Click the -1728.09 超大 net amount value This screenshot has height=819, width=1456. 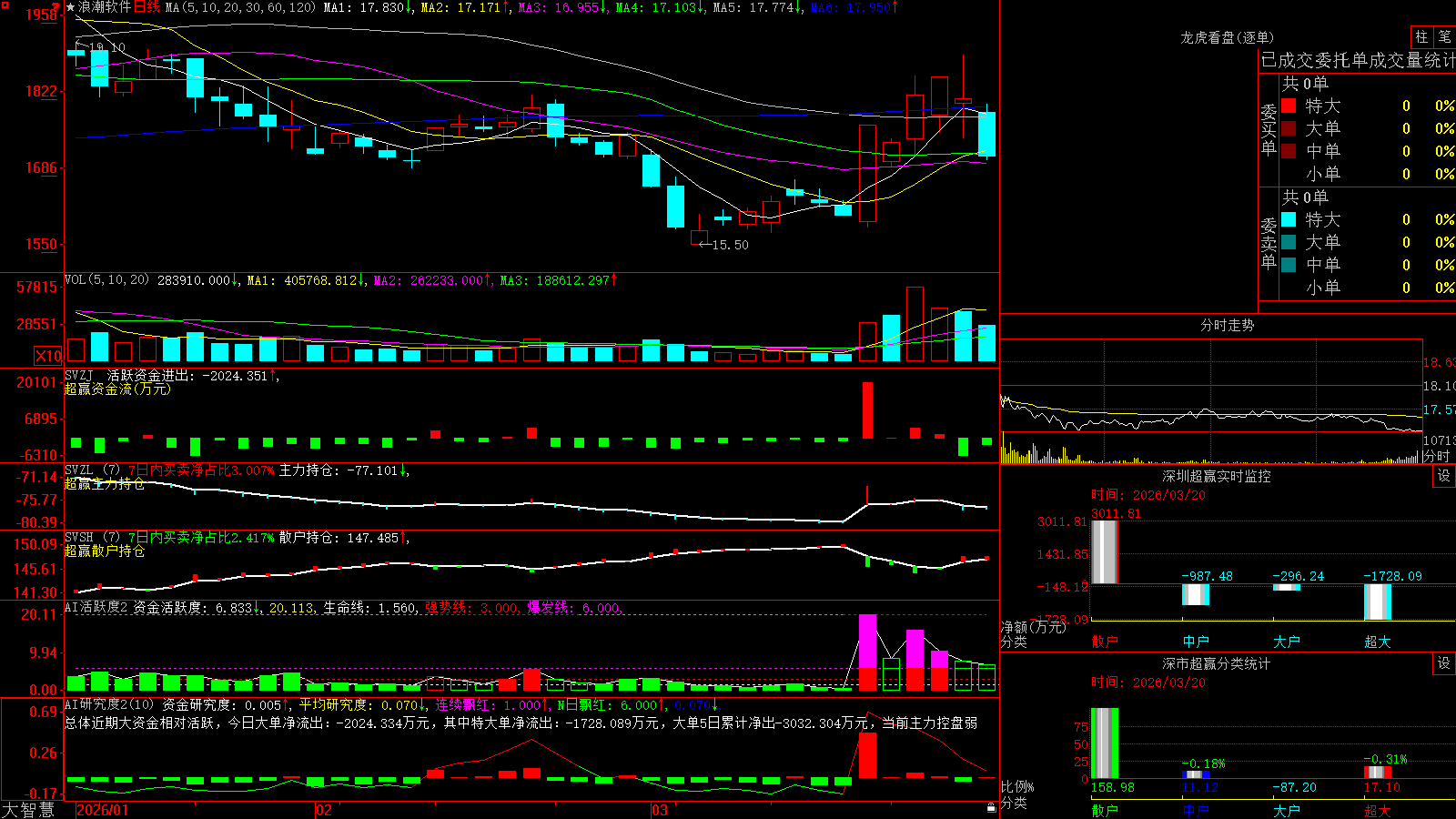pyautogui.click(x=1392, y=576)
